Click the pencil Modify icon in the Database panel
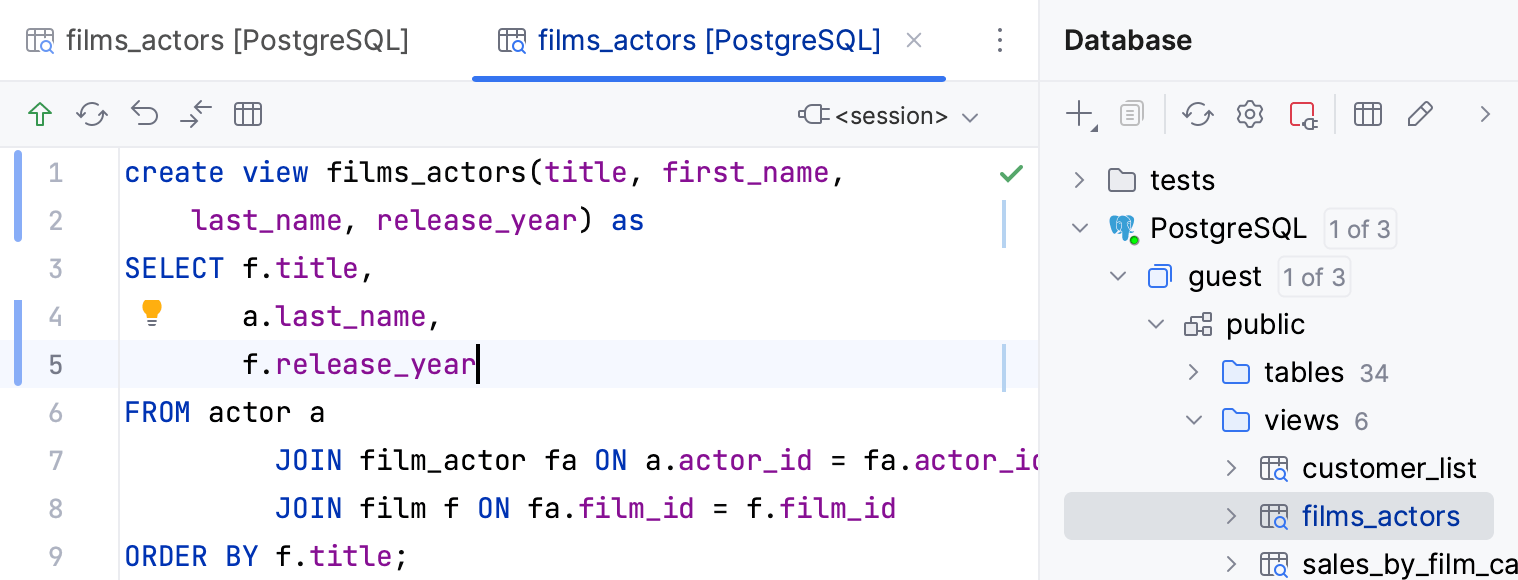Viewport: 1518px width, 580px height. pos(1421,114)
